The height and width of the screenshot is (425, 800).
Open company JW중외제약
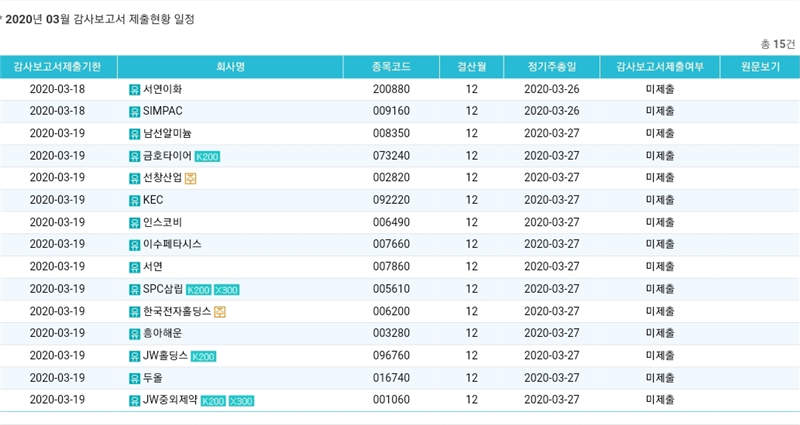pyautogui.click(x=170, y=400)
